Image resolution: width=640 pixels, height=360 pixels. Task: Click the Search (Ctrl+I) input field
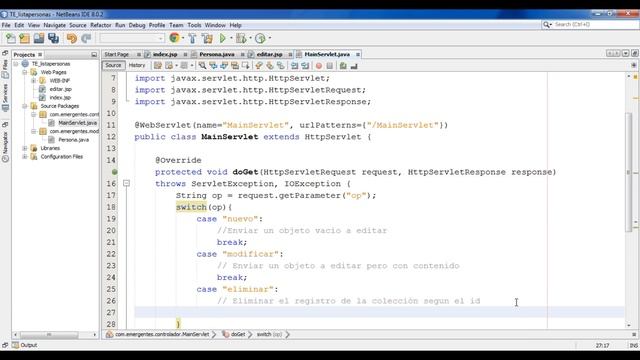596,25
